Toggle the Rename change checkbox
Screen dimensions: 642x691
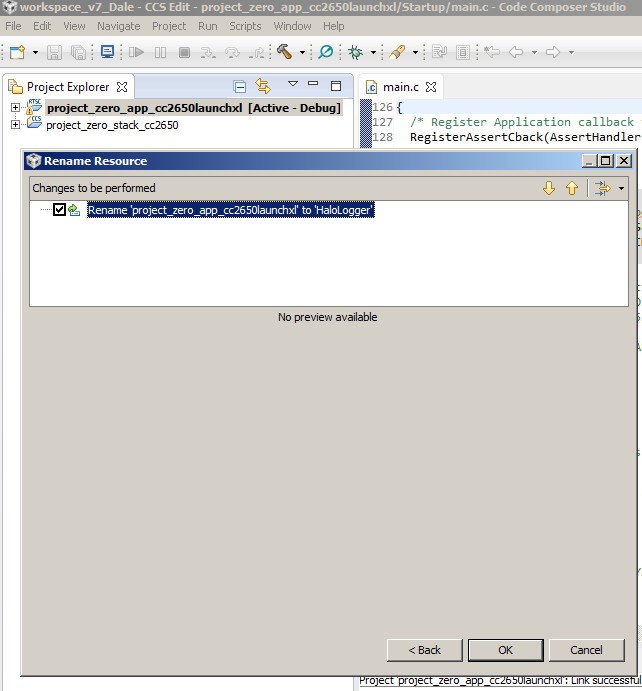[x=59, y=209]
